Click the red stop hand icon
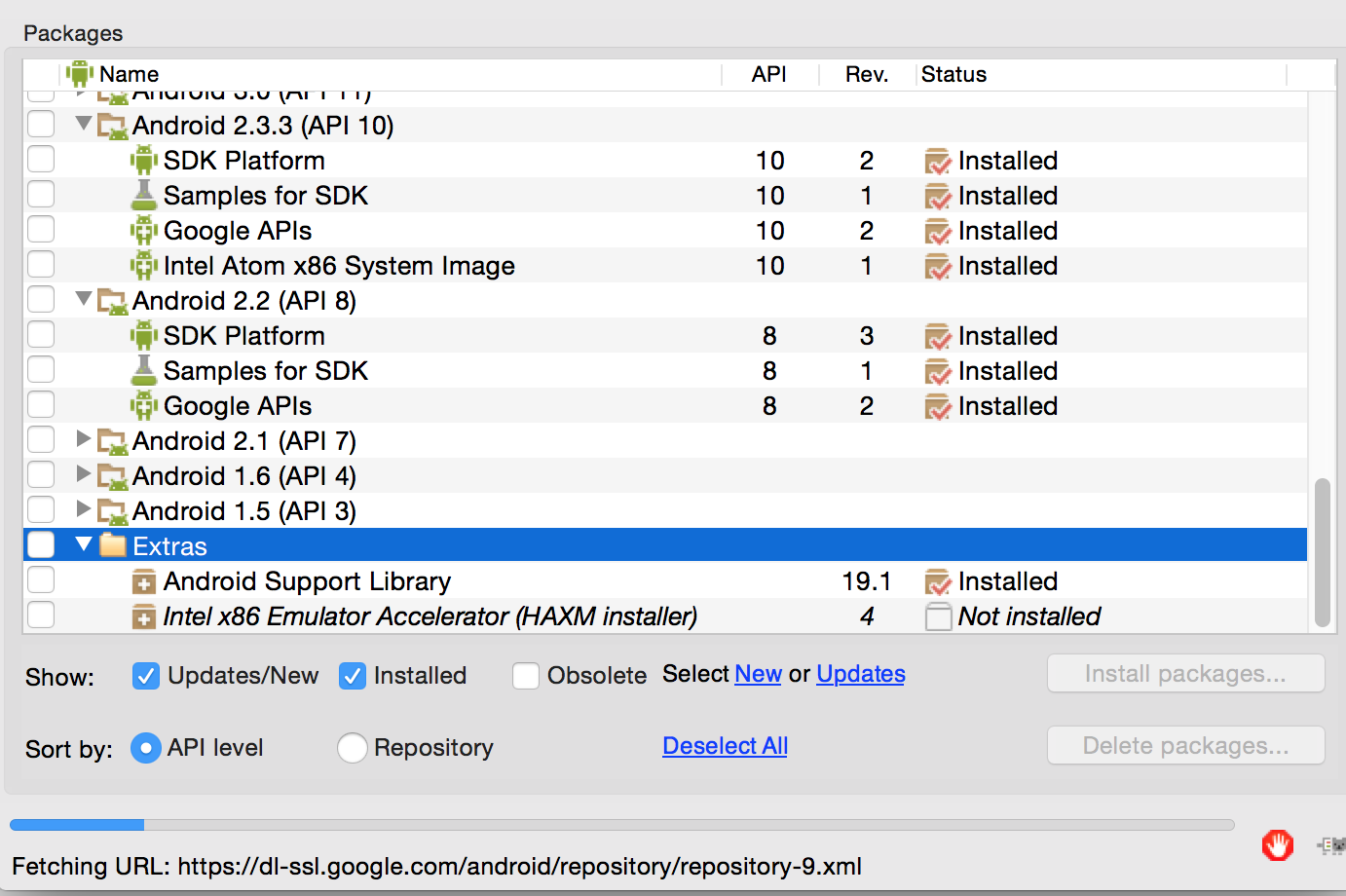Viewport: 1346px width, 896px height. click(1277, 844)
